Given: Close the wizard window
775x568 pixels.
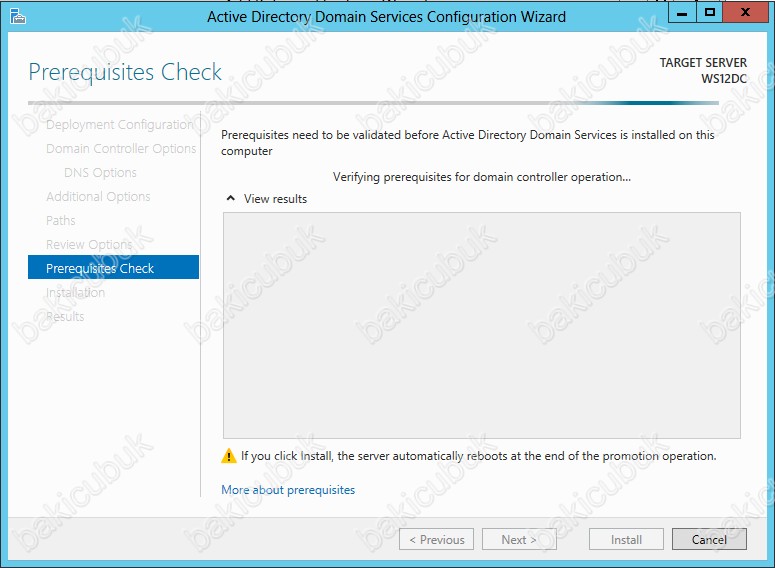Looking at the screenshot, I should (x=745, y=13).
